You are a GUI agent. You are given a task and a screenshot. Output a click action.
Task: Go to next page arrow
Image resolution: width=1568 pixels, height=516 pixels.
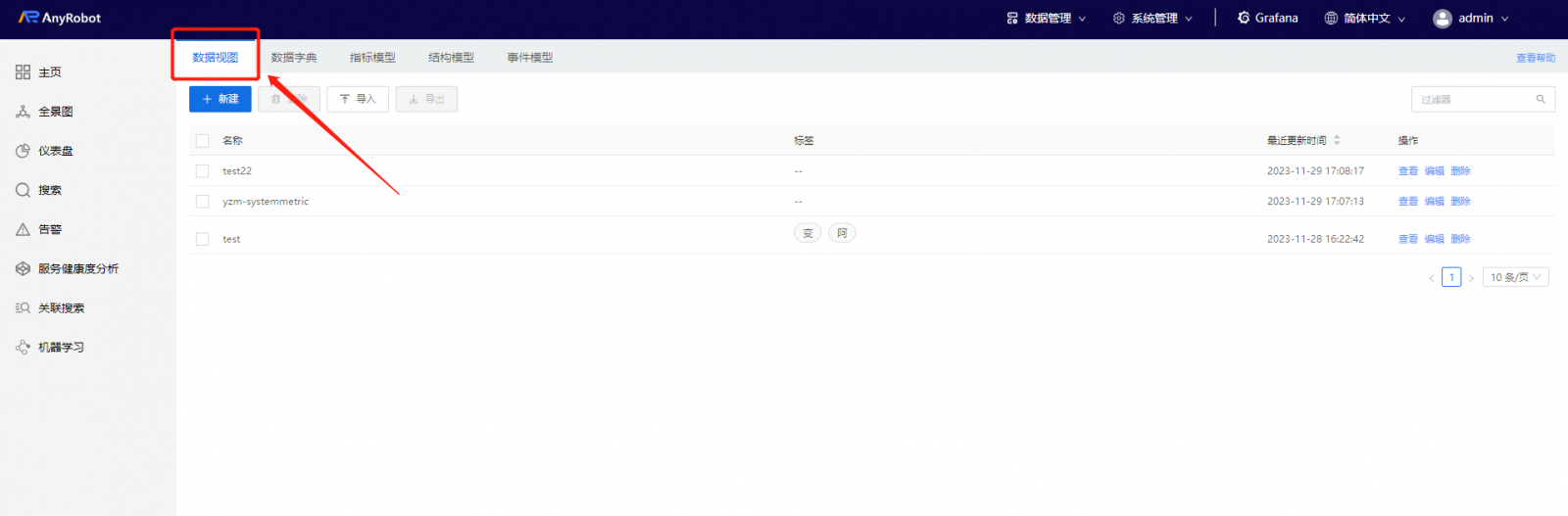(1471, 278)
